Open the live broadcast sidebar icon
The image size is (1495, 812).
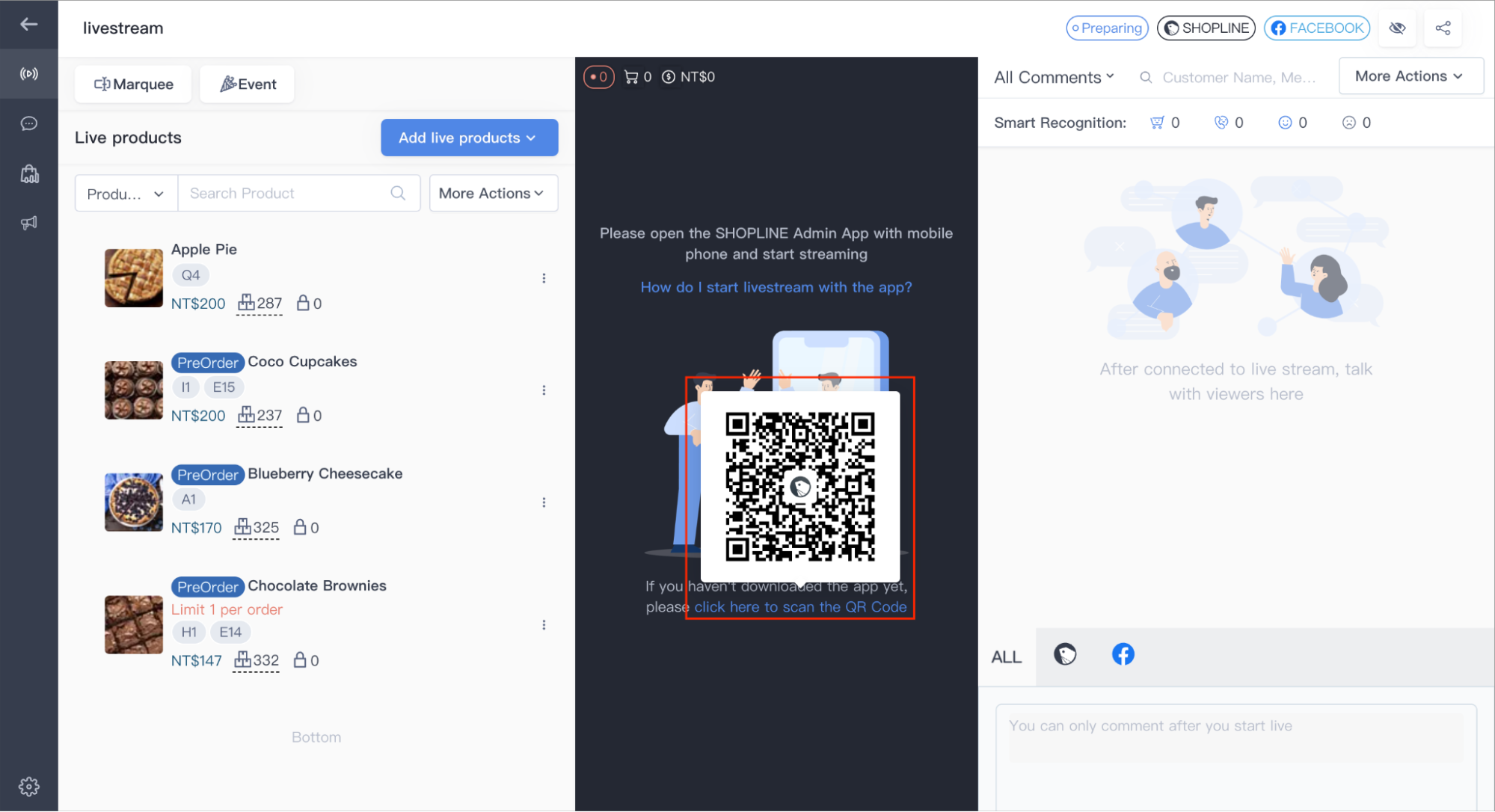tap(28, 74)
